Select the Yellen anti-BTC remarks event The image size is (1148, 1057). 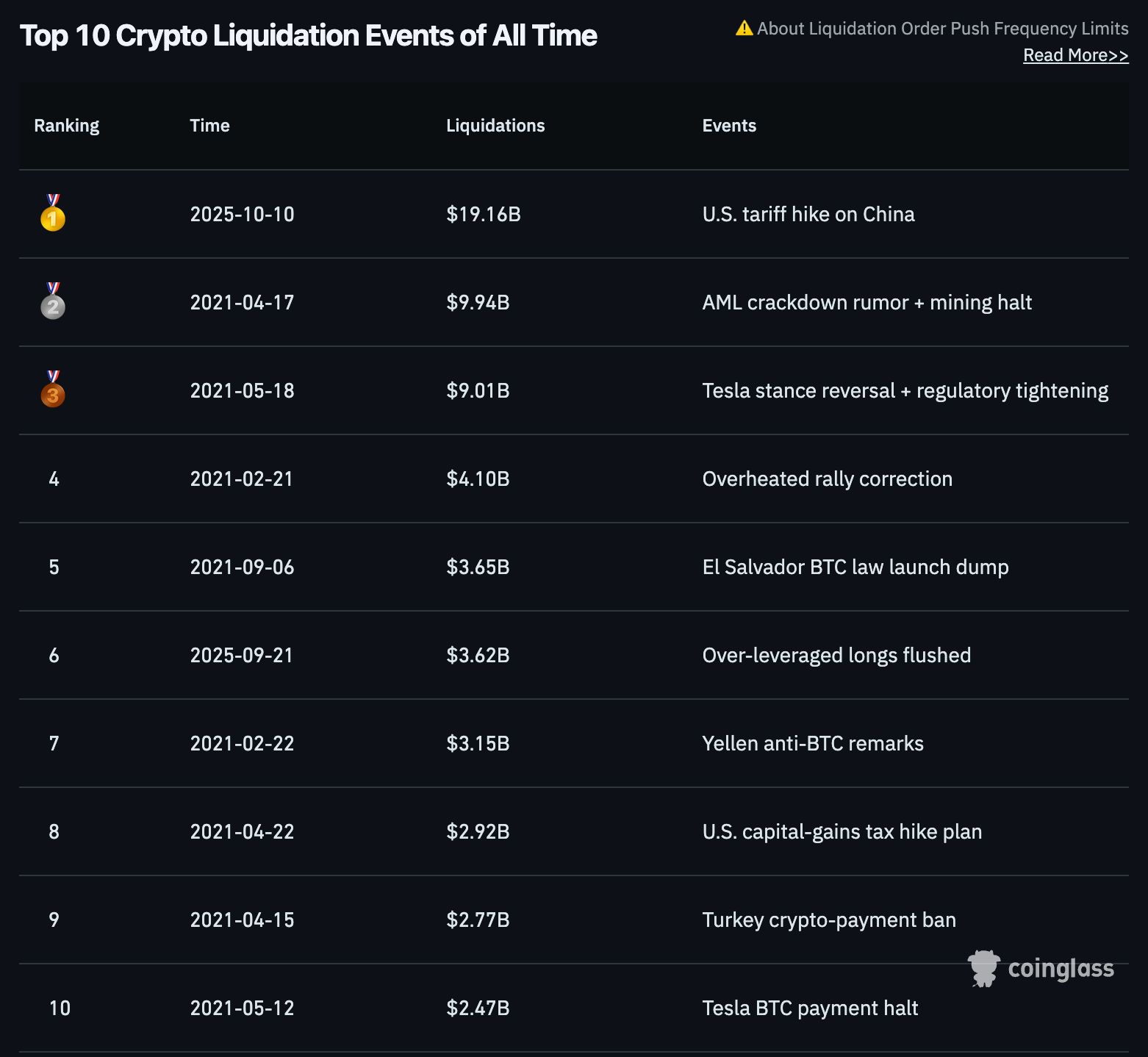[813, 743]
